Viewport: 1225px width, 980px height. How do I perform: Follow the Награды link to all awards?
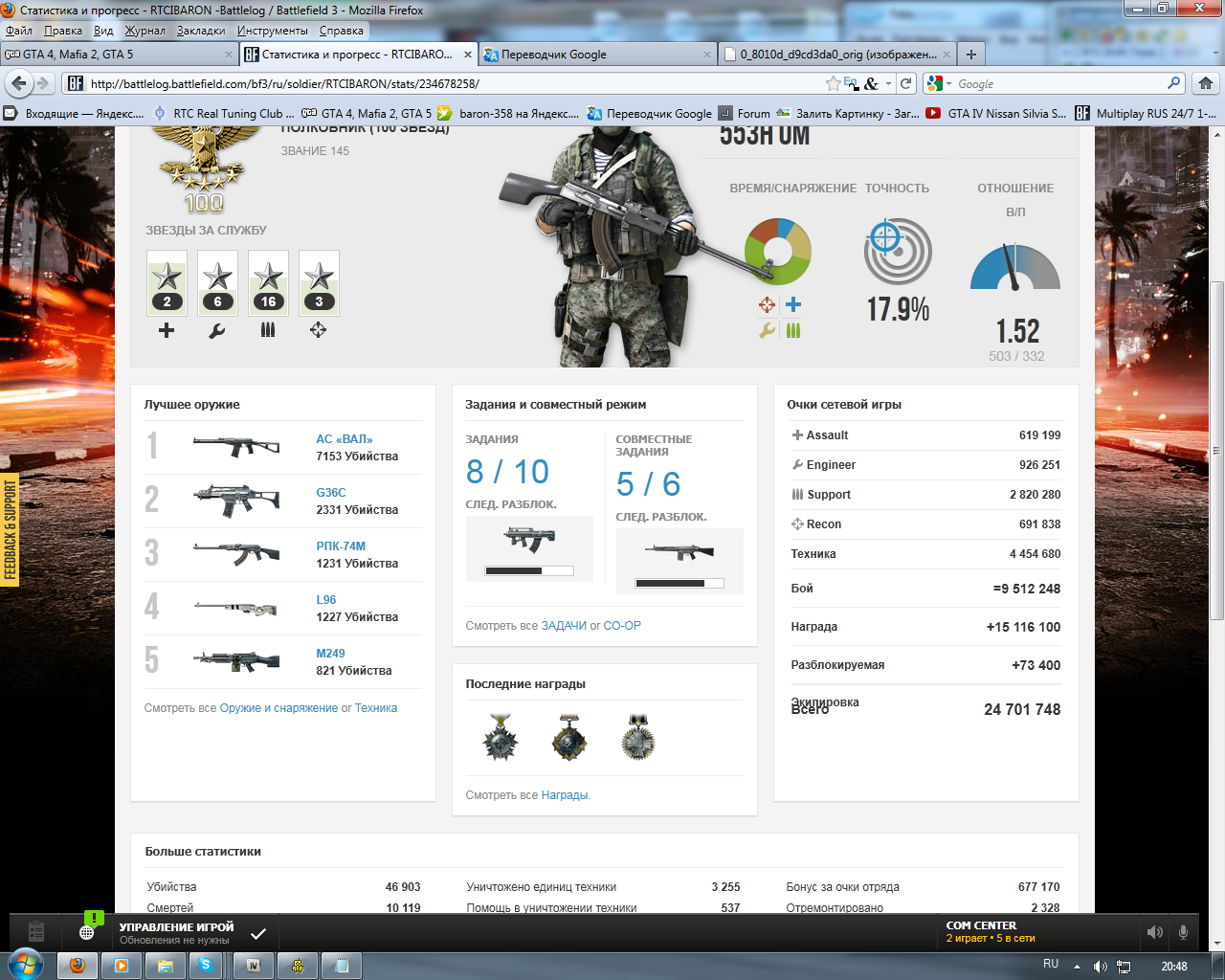565,795
